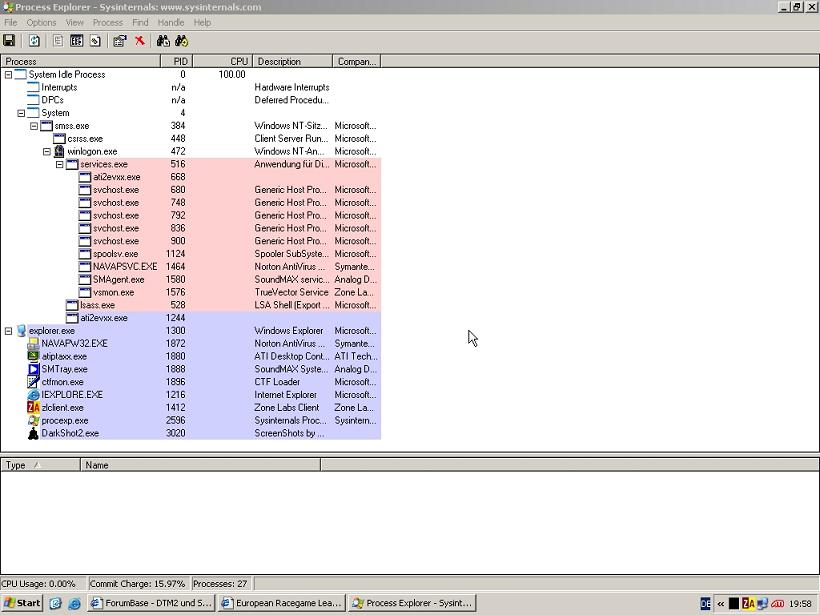Click the SMTray.exe SoundMAX icon
Screen dimensions: 820x615
coord(33,369)
